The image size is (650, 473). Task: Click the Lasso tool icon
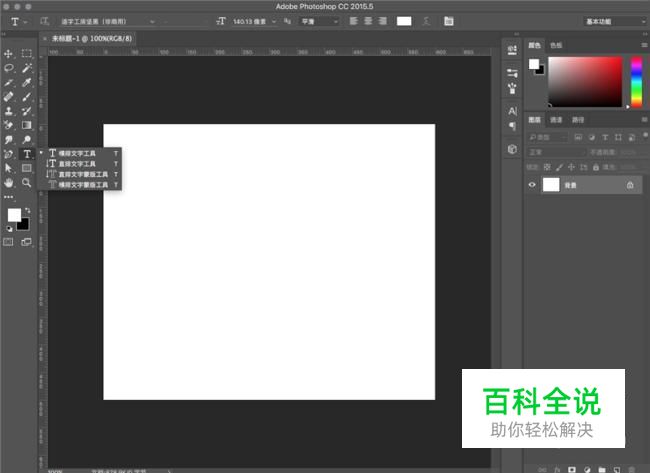click(x=9, y=68)
